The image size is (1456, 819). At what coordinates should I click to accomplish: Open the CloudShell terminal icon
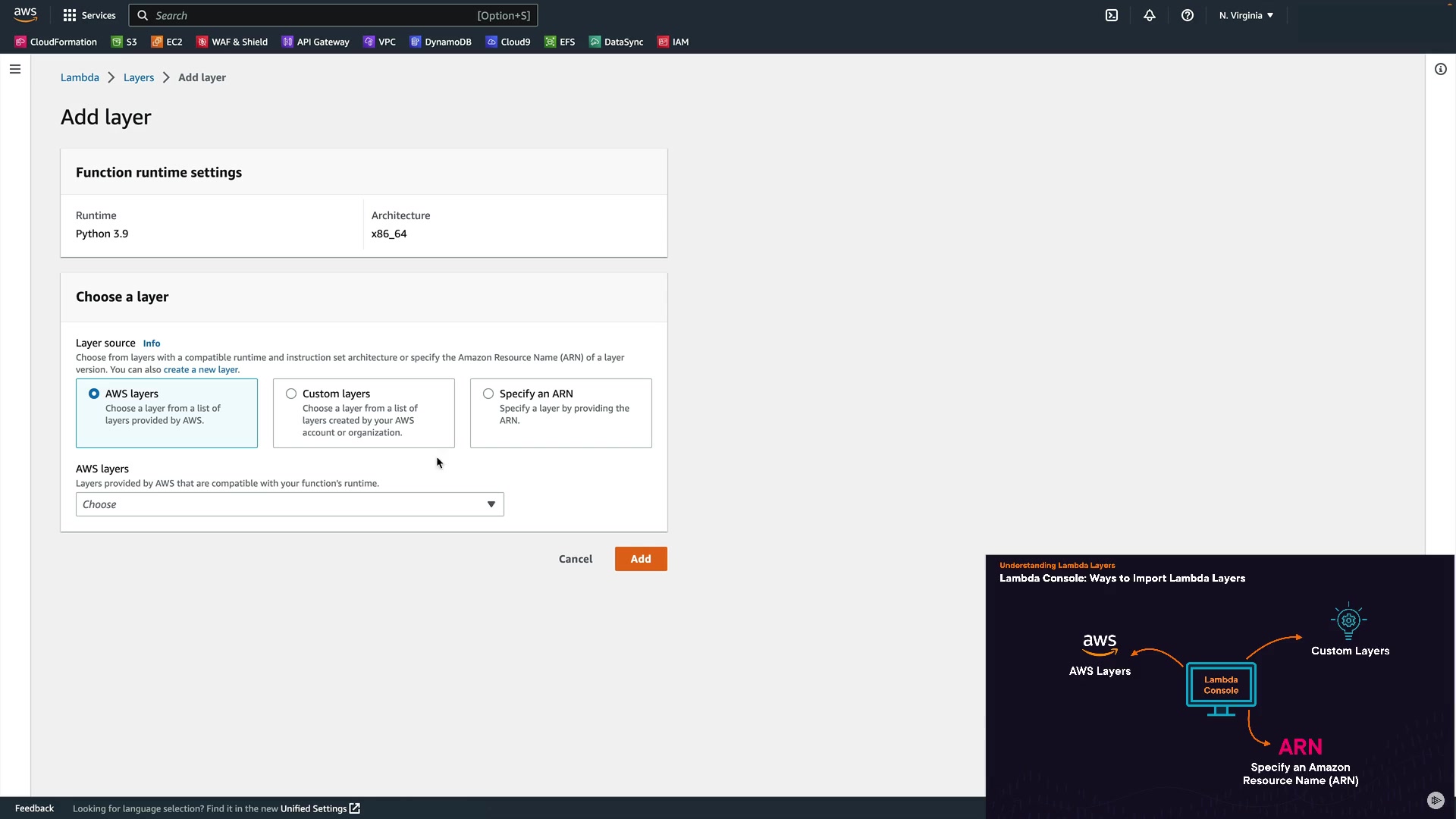coord(1112,15)
